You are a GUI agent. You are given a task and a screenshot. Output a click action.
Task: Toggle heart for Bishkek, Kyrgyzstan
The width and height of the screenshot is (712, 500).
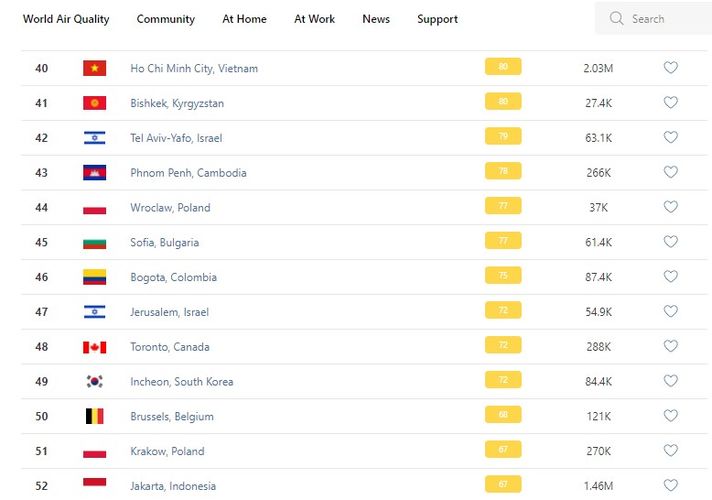(671, 103)
